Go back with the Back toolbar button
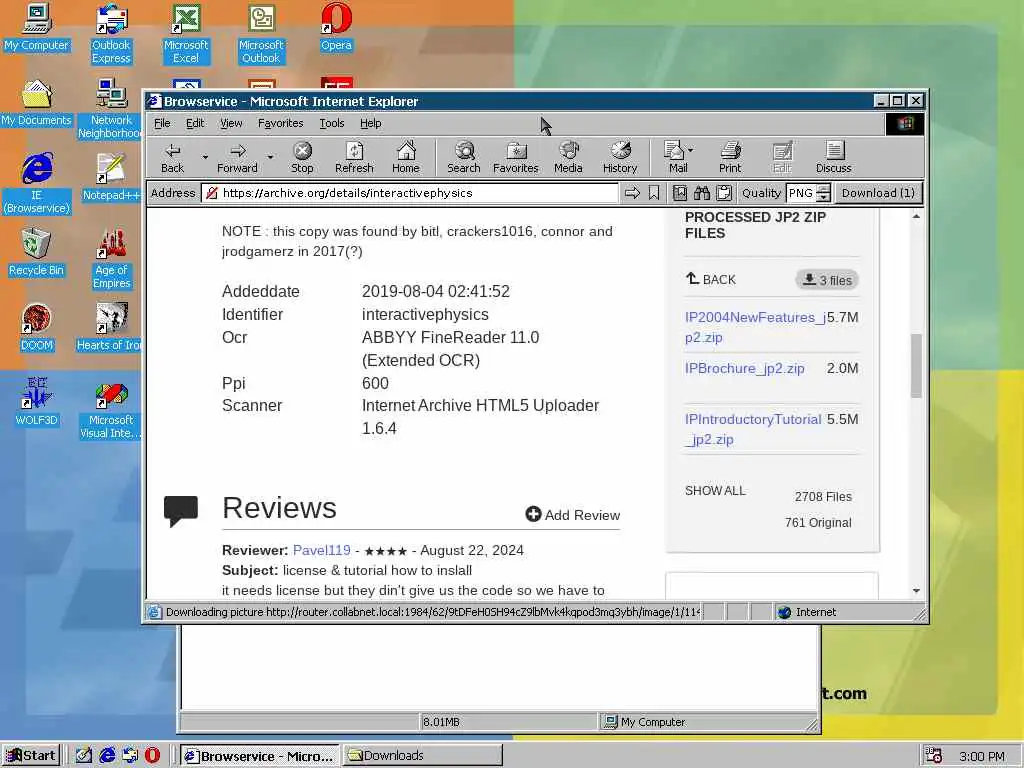The height and width of the screenshot is (768, 1024). click(x=172, y=157)
